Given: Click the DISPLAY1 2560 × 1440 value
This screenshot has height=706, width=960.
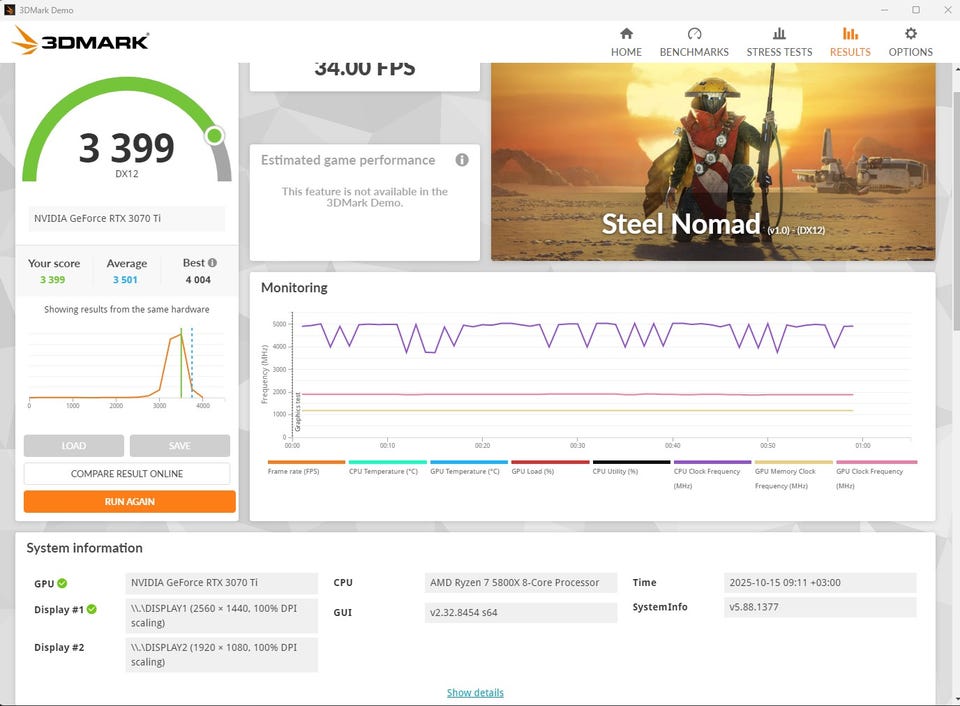Looking at the screenshot, I should (x=222, y=615).
